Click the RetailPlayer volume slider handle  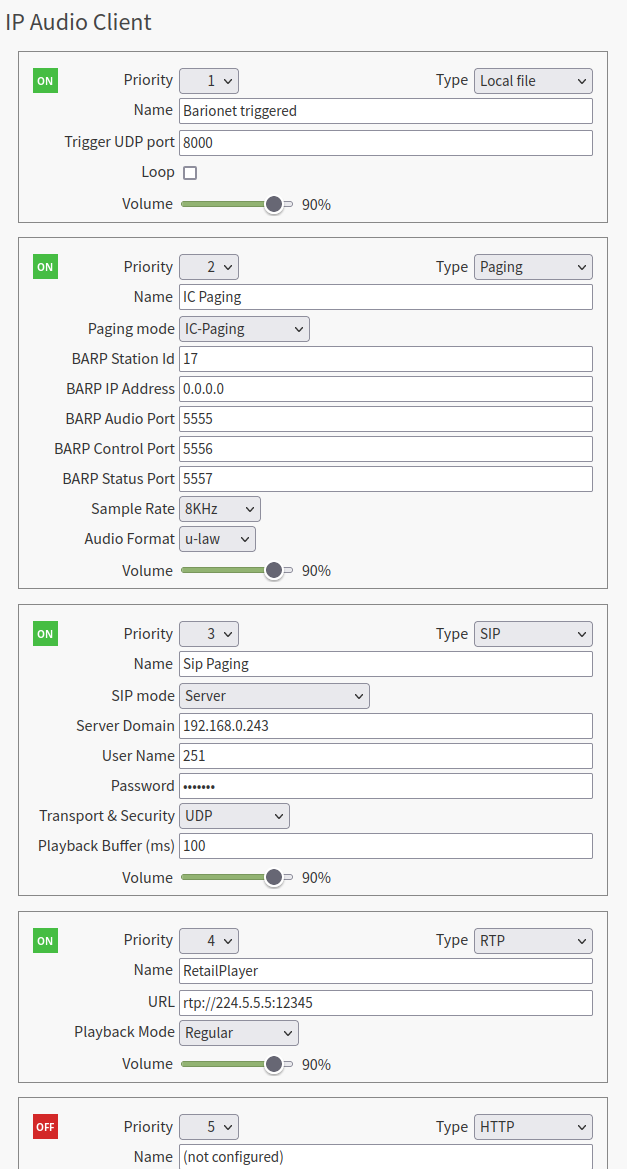[x=274, y=1064]
